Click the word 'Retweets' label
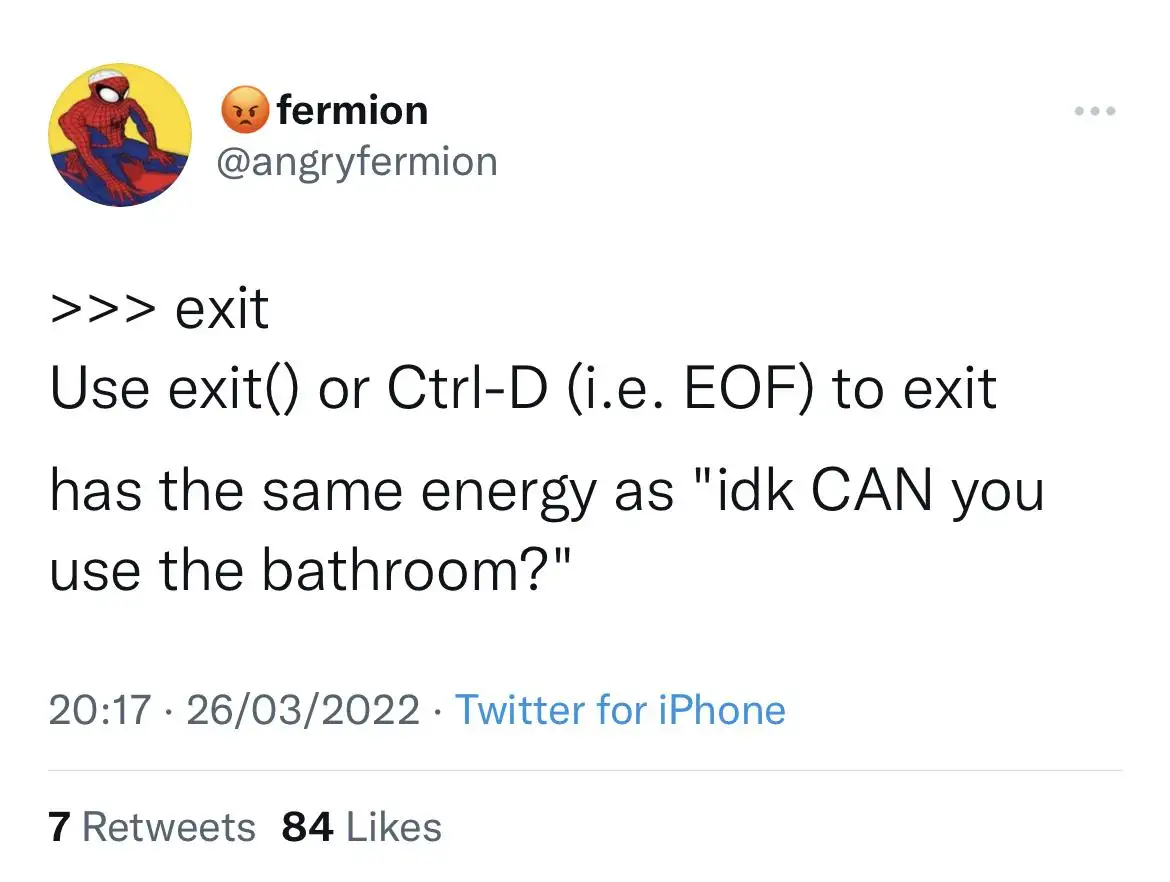 click(x=168, y=827)
